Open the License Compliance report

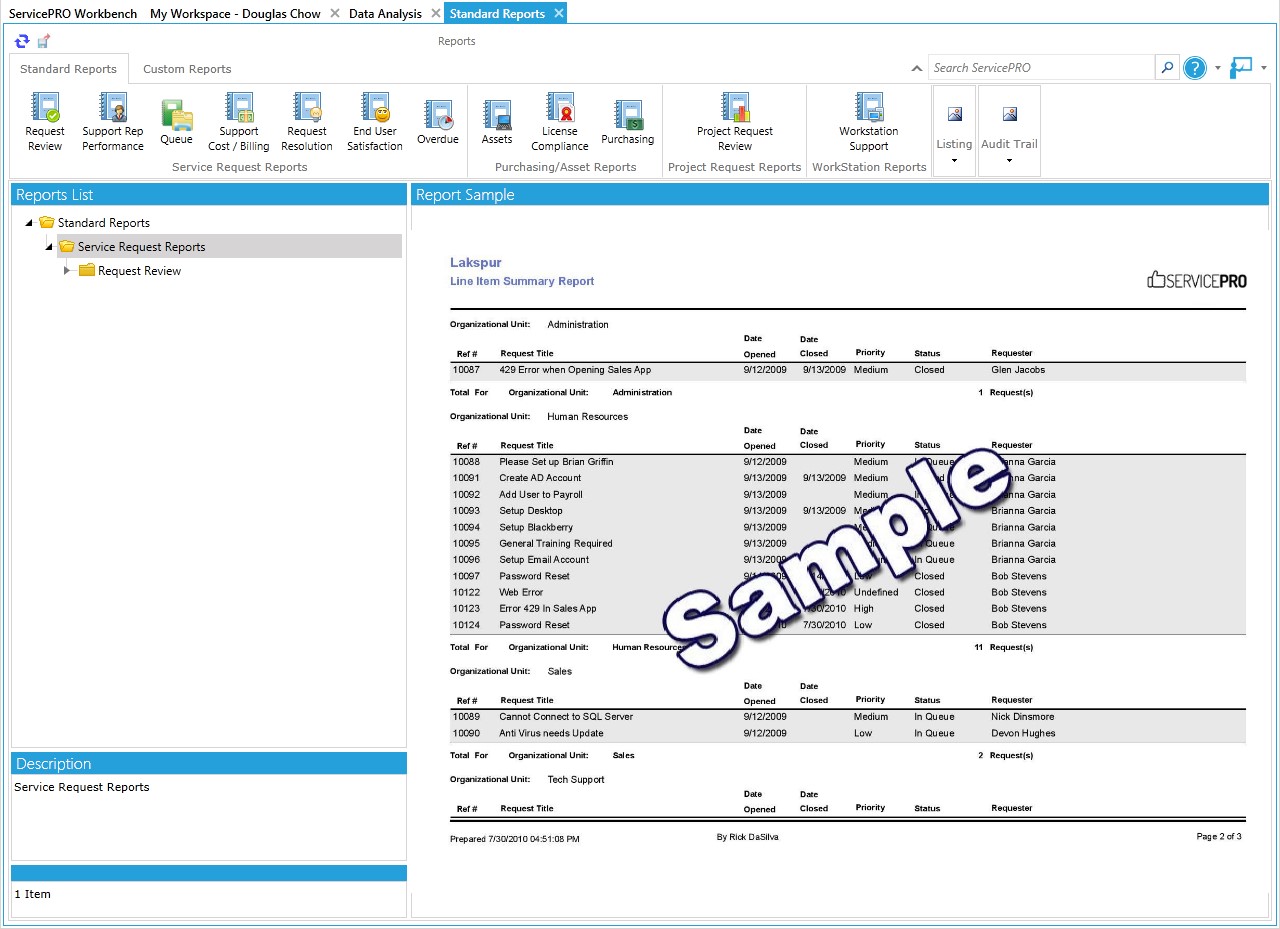pyautogui.click(x=560, y=122)
